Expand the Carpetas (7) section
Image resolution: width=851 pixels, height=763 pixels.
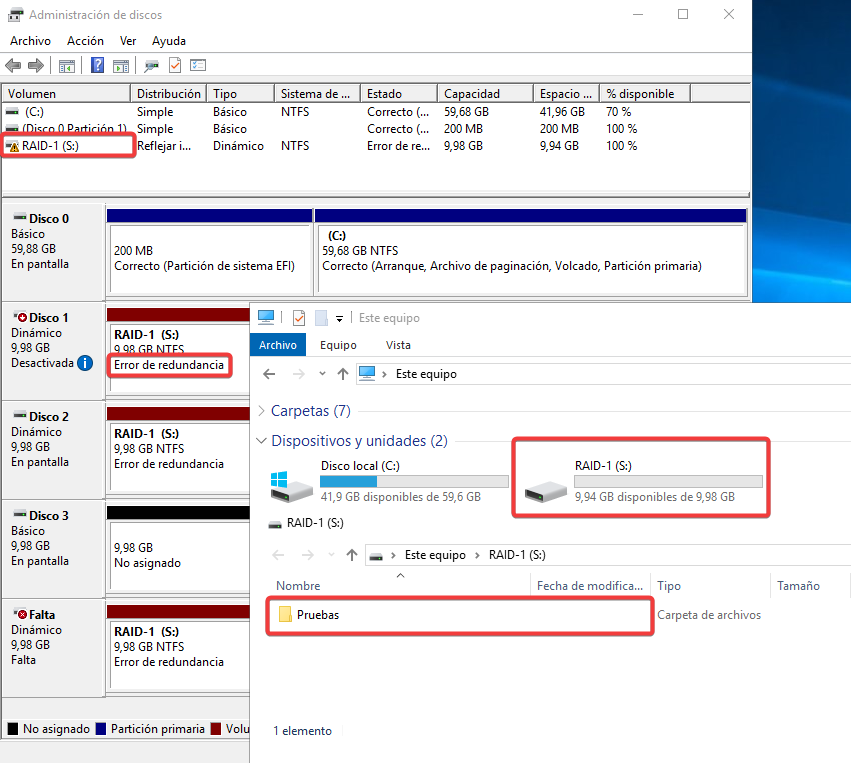pos(262,411)
